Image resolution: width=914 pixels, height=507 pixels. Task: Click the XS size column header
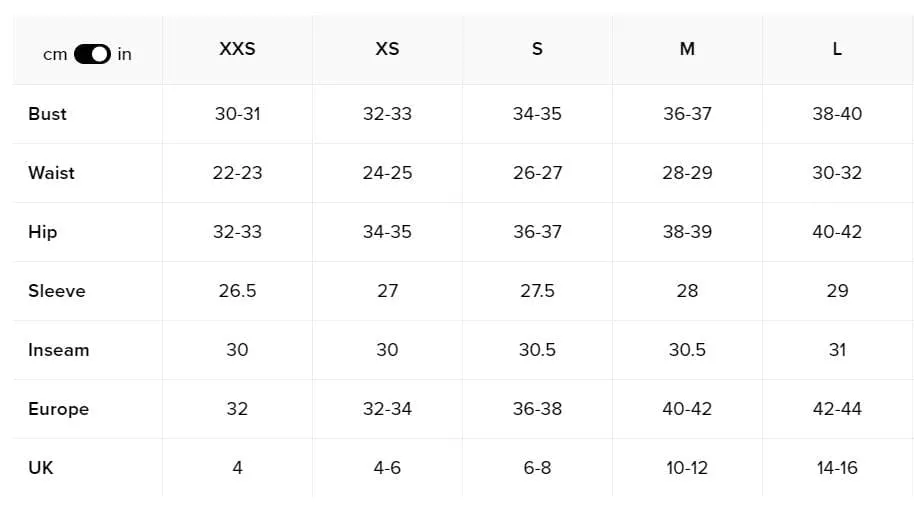(x=387, y=49)
